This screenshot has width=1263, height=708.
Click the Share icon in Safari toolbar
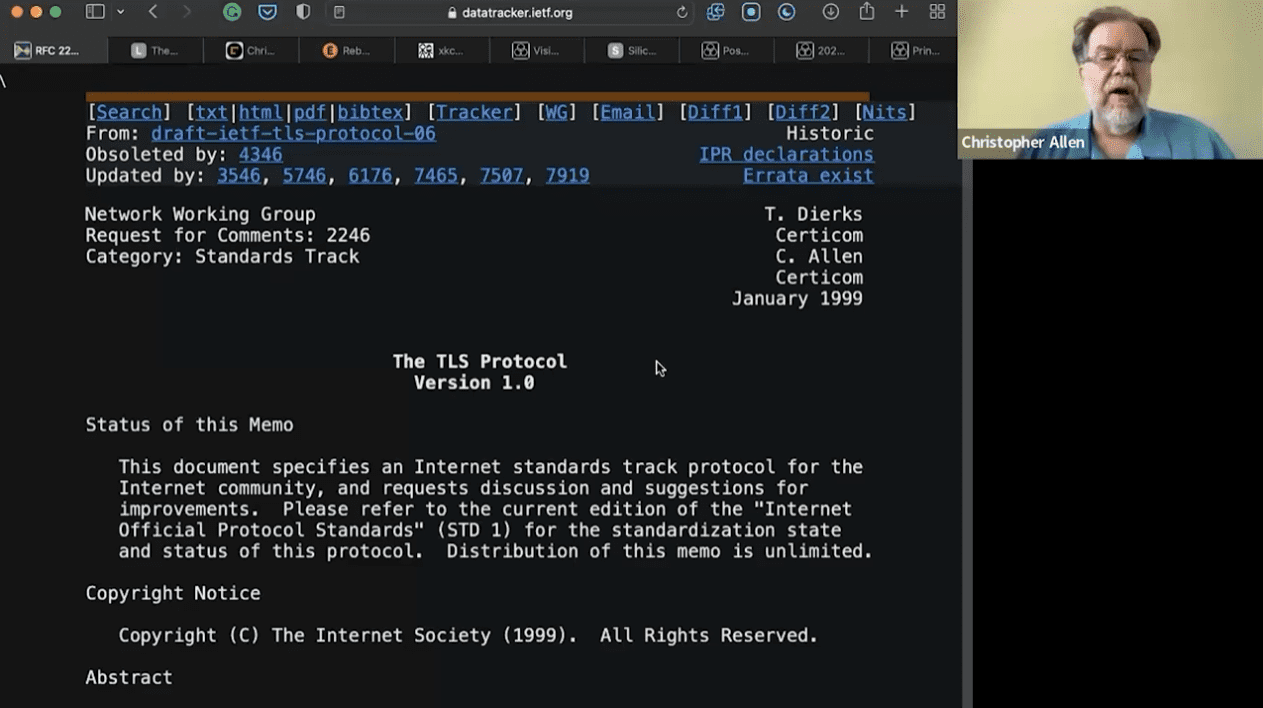[866, 12]
